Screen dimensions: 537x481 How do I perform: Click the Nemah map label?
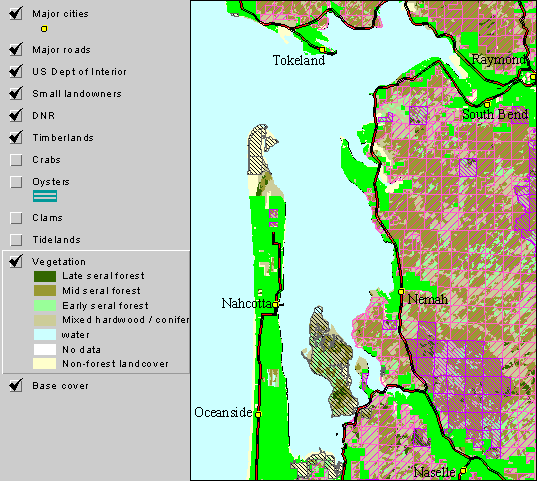(x=428, y=299)
